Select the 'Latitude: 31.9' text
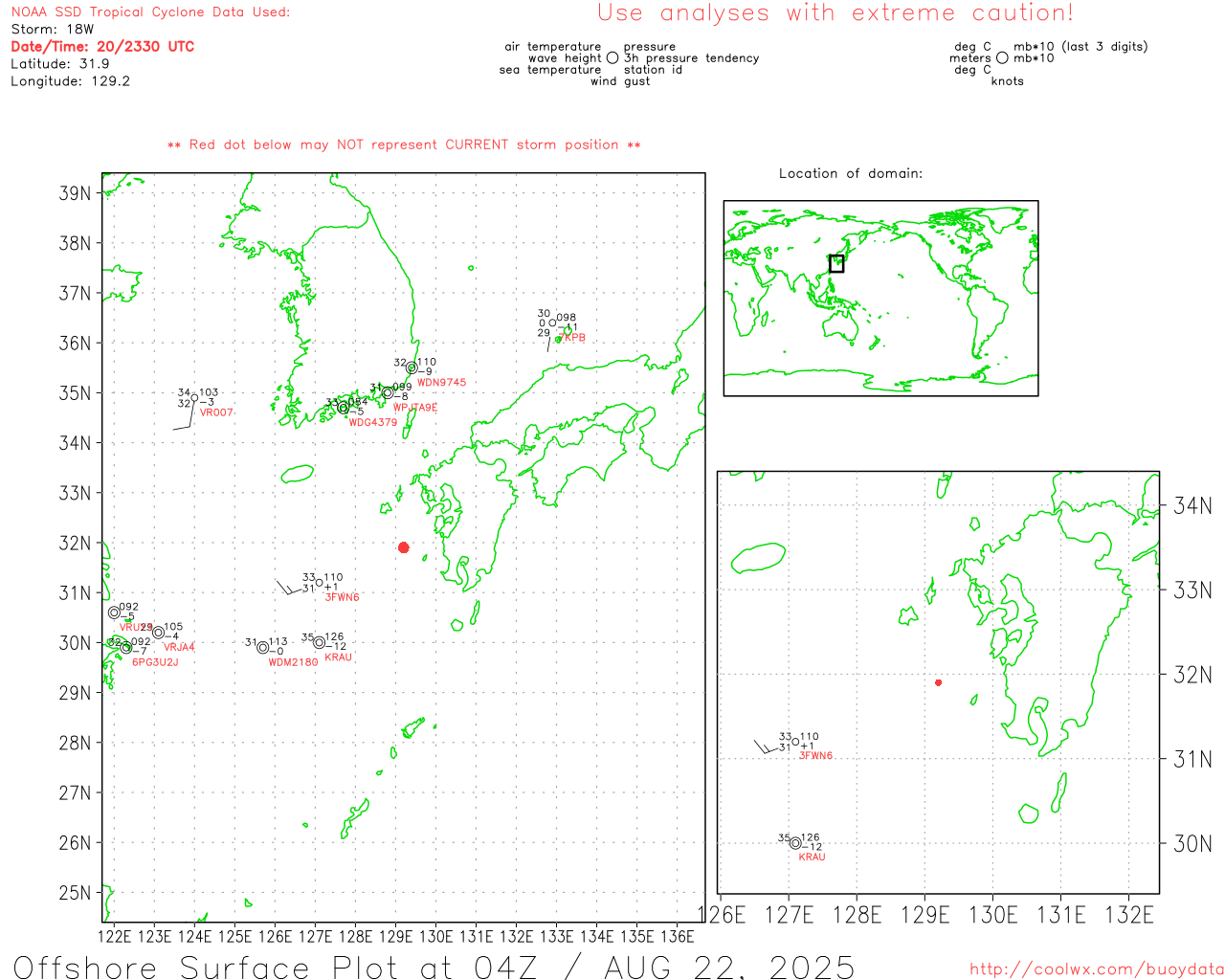Image resolution: width=1225 pixels, height=980 pixels. [59, 63]
